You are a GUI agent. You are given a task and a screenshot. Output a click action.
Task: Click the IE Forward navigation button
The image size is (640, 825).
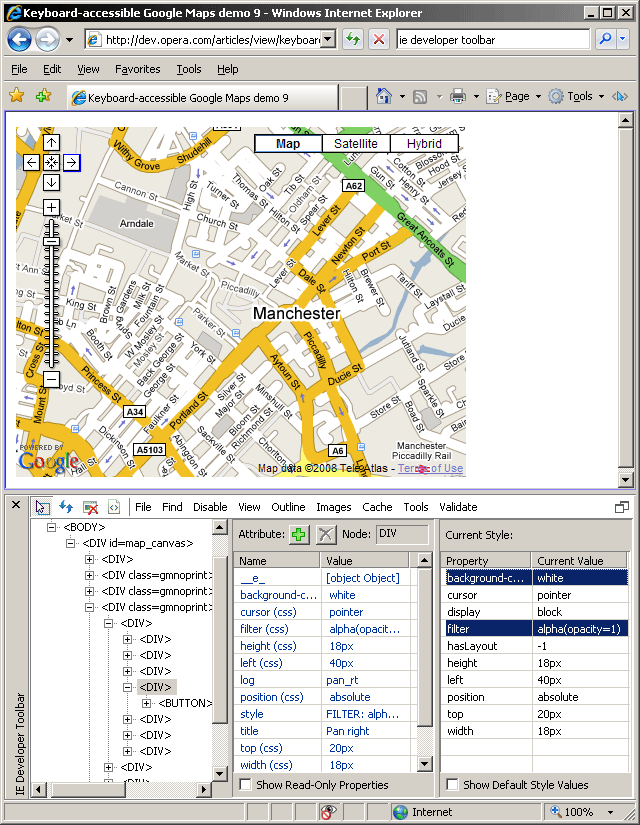pyautogui.click(x=47, y=40)
